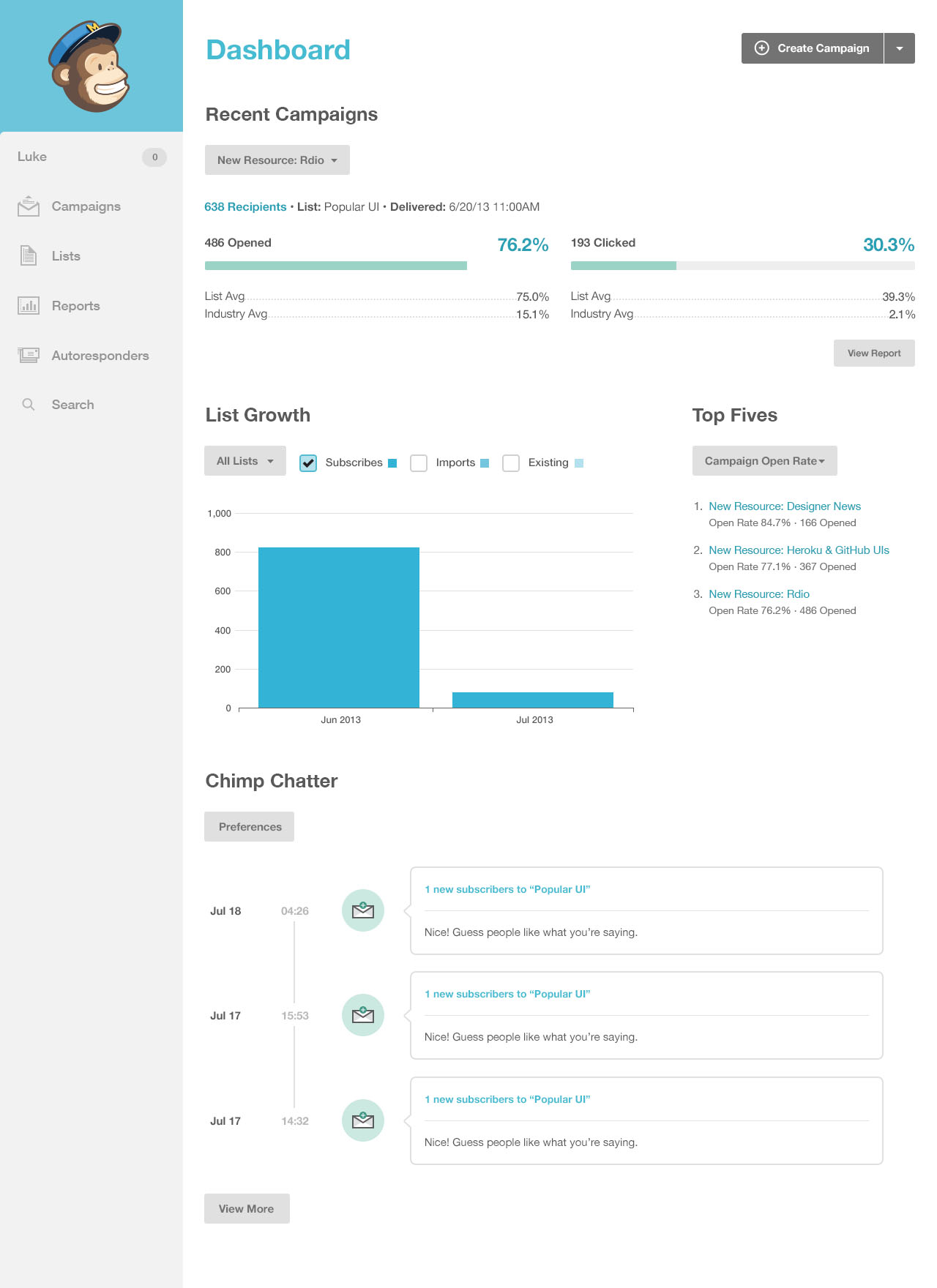Viewport: 937px width, 1288px height.
Task: Click the envelope icon for Jul 18 entry
Action: click(363, 910)
